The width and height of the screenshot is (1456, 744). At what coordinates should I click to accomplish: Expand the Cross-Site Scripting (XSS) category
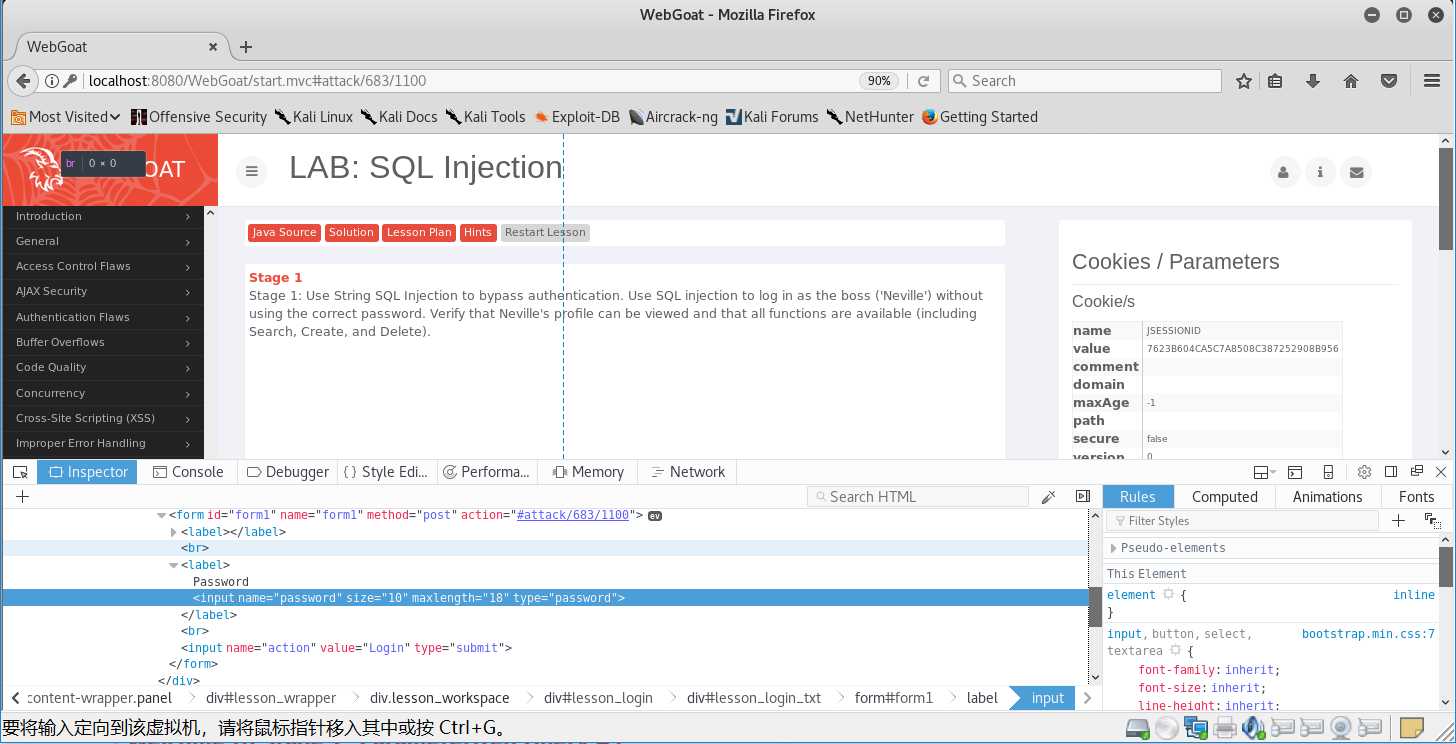tap(103, 418)
